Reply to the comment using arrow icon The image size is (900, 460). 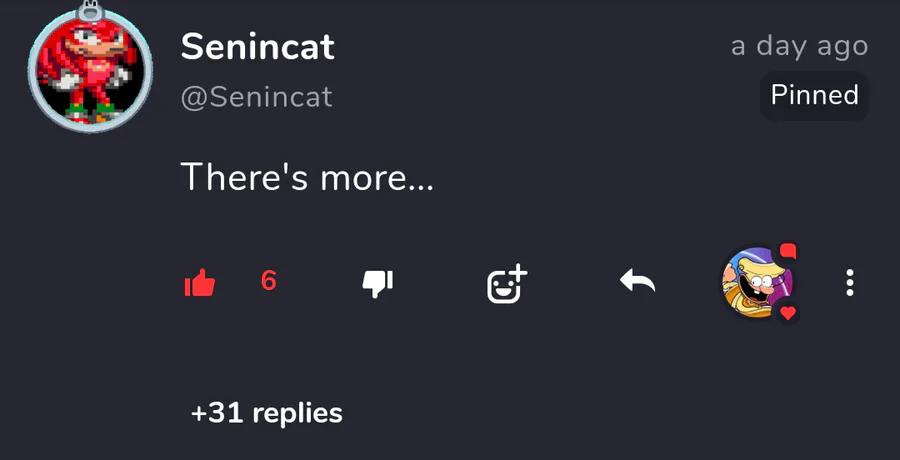[637, 283]
